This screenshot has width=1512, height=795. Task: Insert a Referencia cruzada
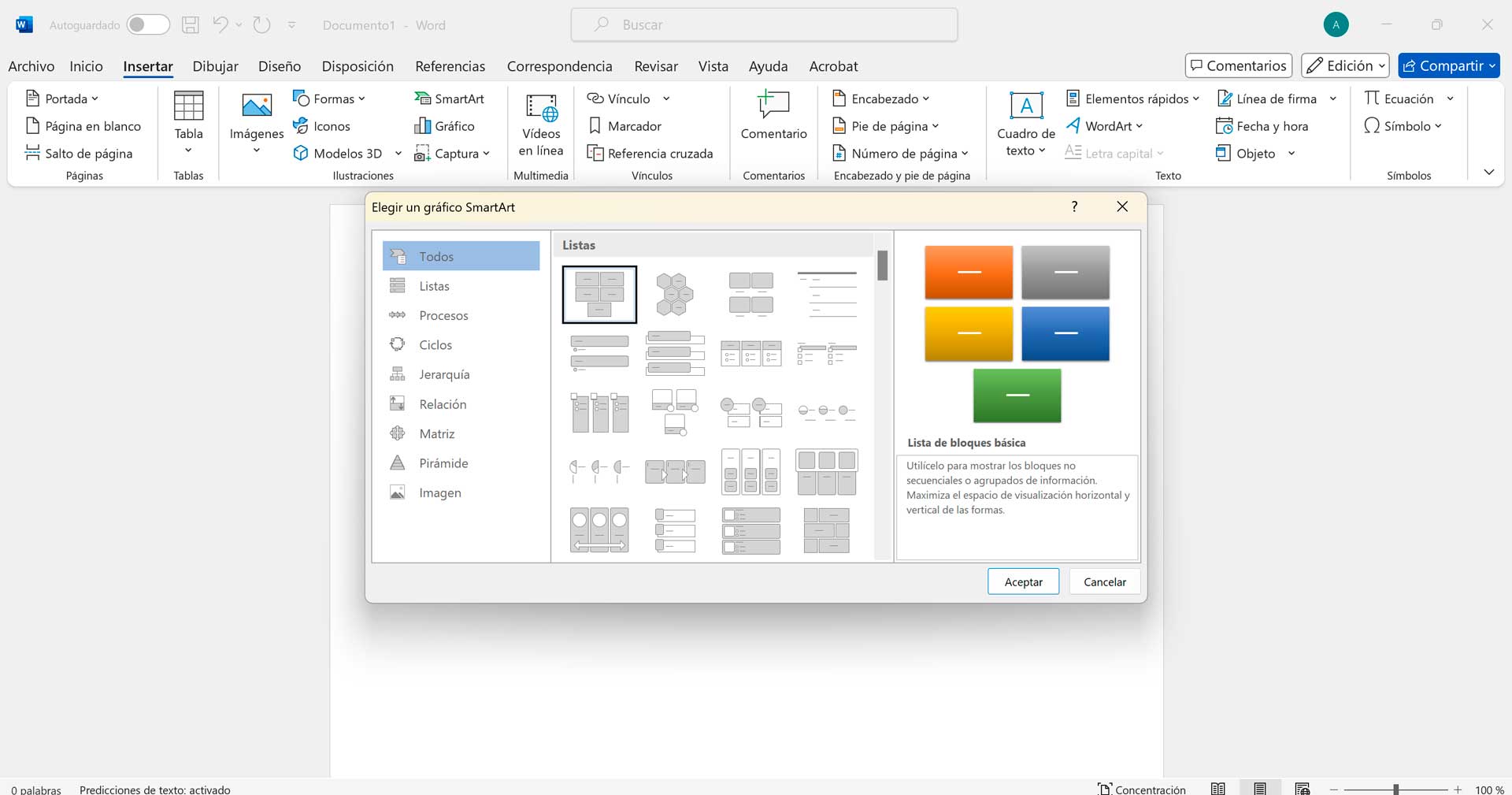[x=650, y=154]
